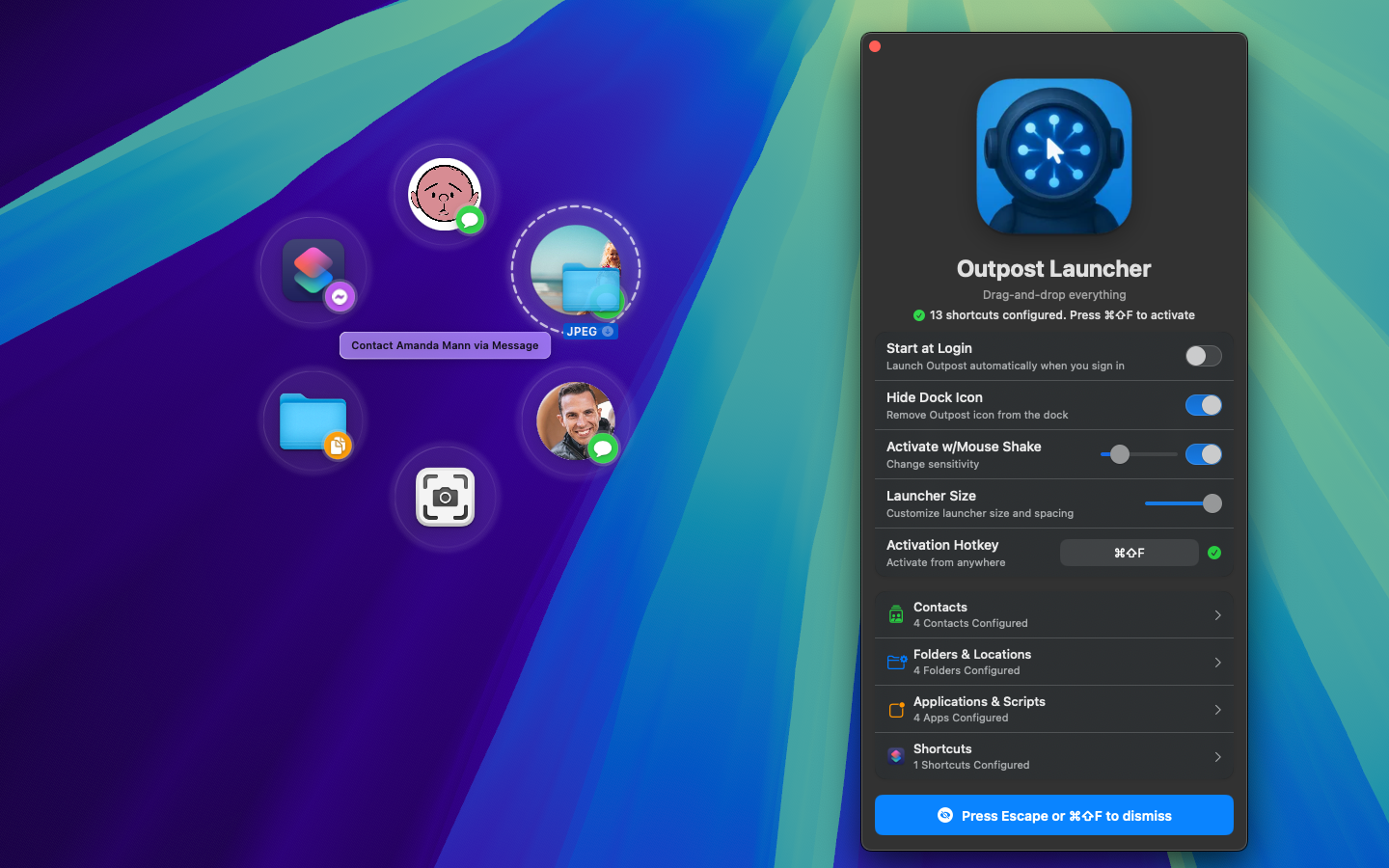
Task: Click 4 Contacts Configured text
Action: click(970, 623)
